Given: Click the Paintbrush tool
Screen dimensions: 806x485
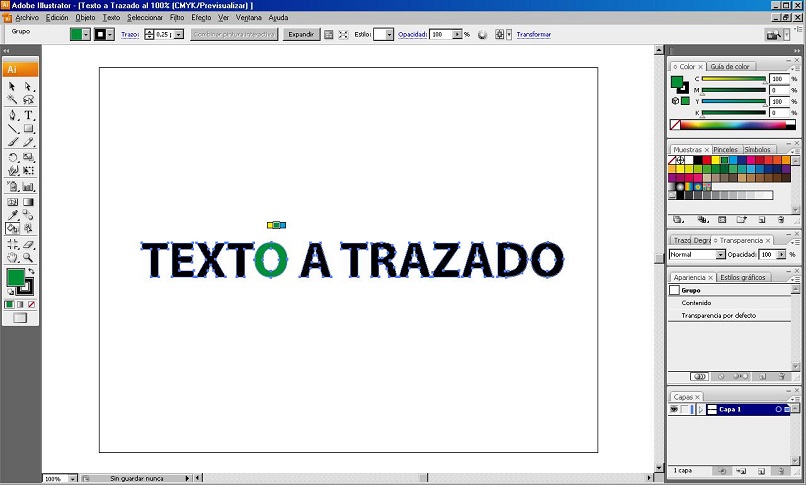Looking at the screenshot, I should (12, 142).
